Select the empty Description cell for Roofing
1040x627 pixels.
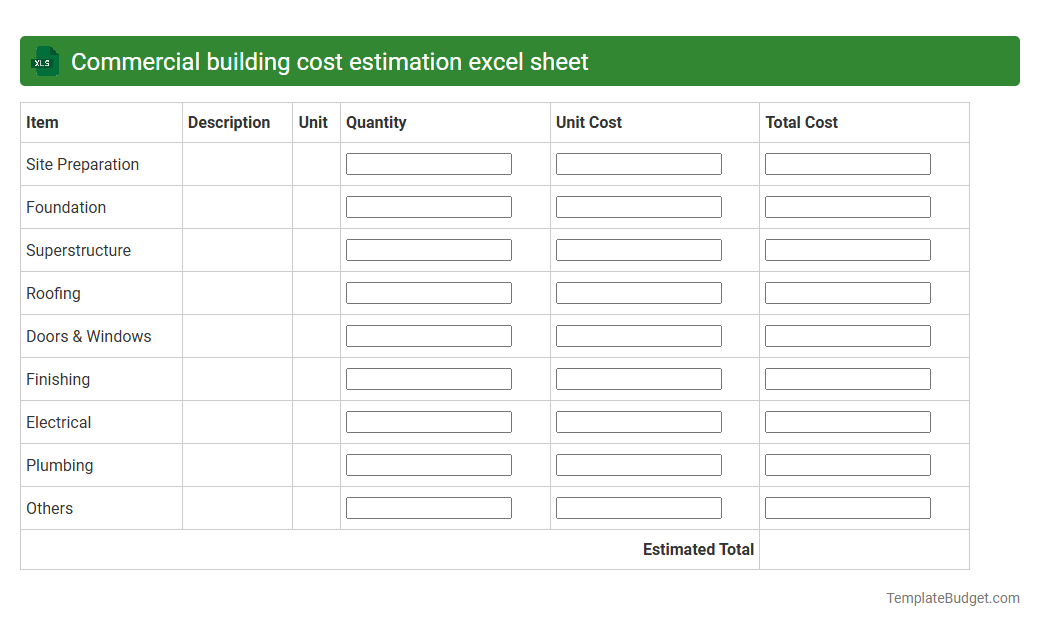pos(236,293)
